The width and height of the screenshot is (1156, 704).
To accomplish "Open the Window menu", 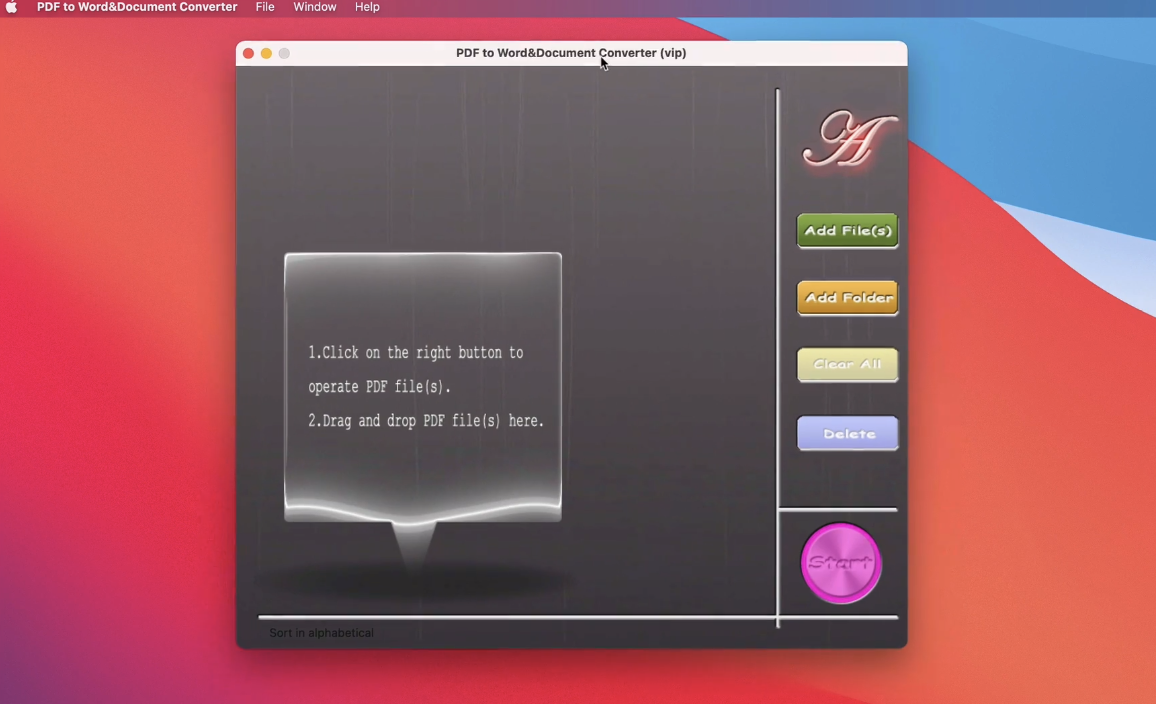I will [315, 7].
